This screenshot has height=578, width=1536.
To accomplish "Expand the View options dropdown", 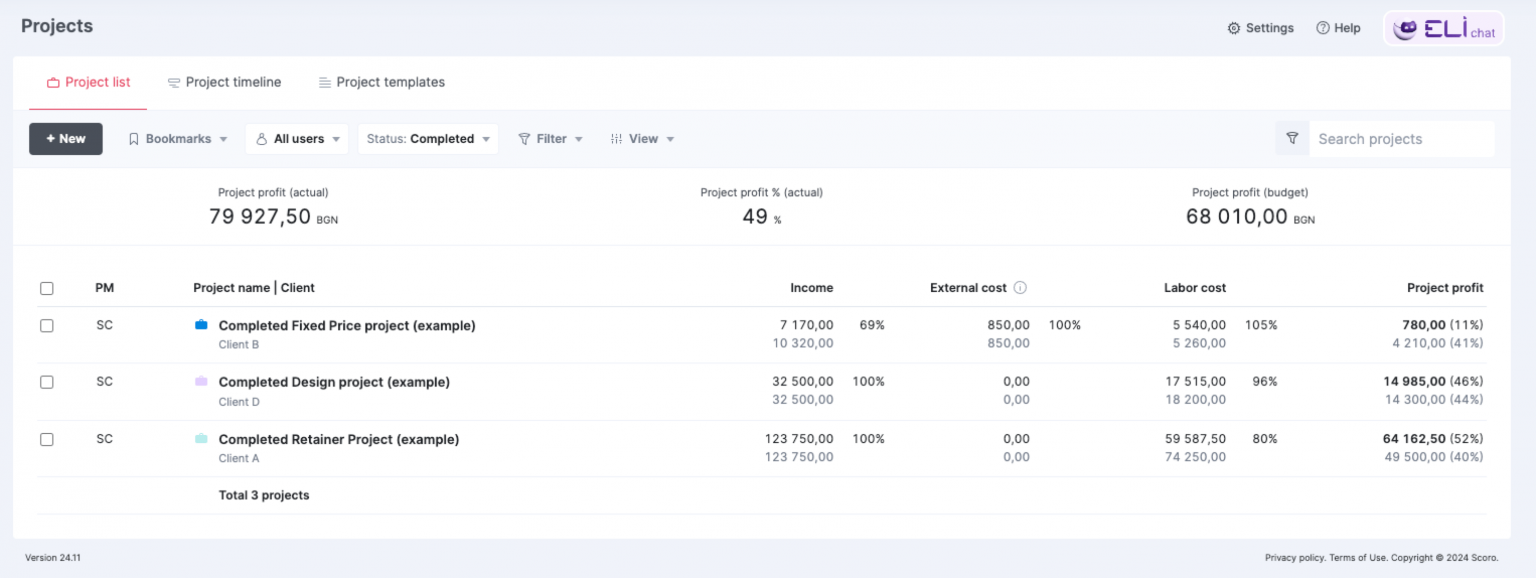I will click(642, 139).
